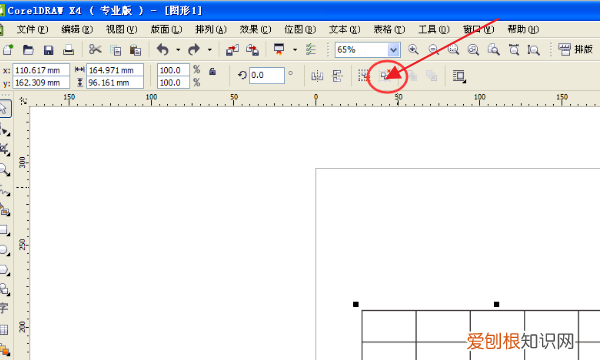
Task: Select the Text tool (字) in toolbox
Action: click(4, 308)
